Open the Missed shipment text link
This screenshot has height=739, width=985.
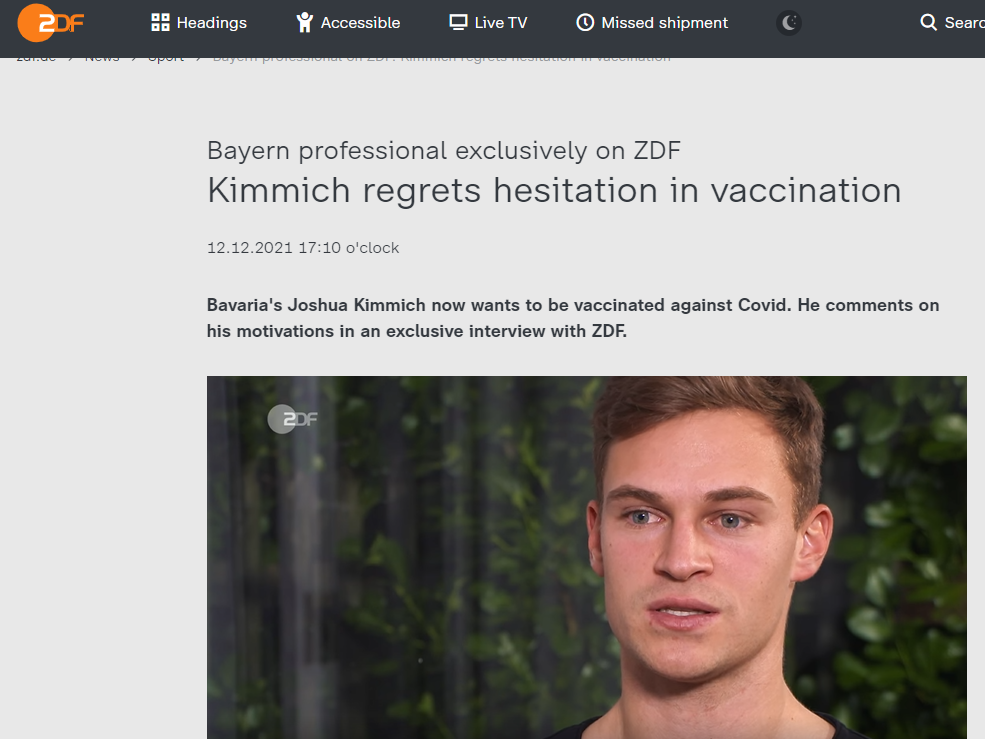click(664, 22)
